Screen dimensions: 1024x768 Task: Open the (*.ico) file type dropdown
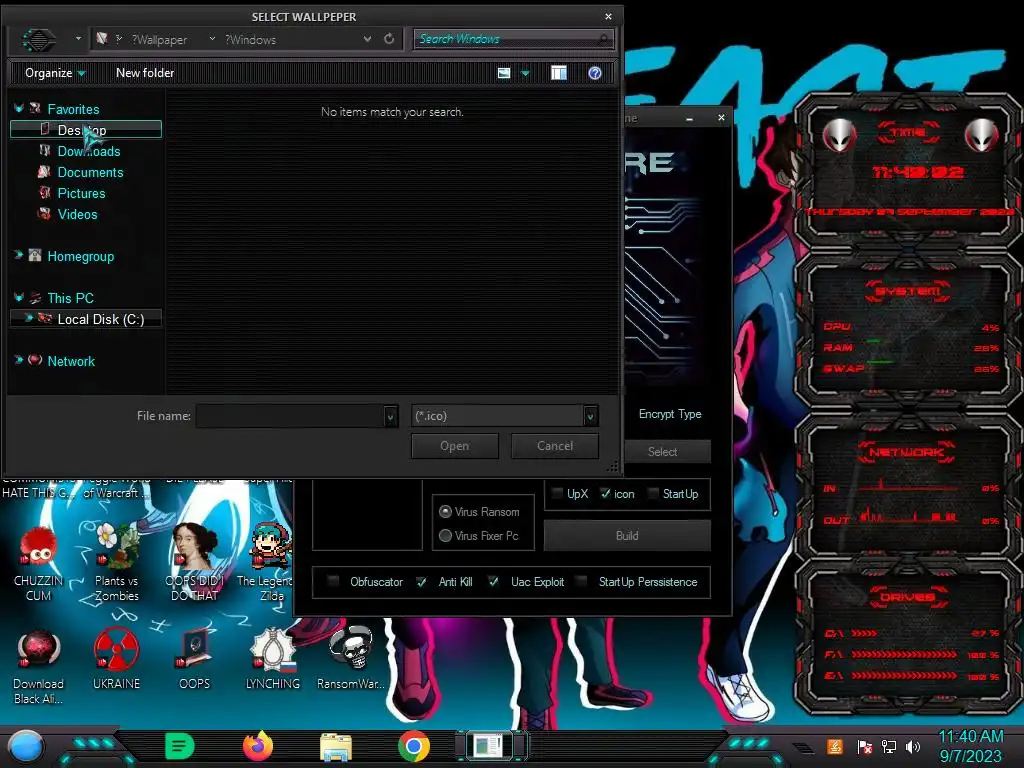pos(590,416)
